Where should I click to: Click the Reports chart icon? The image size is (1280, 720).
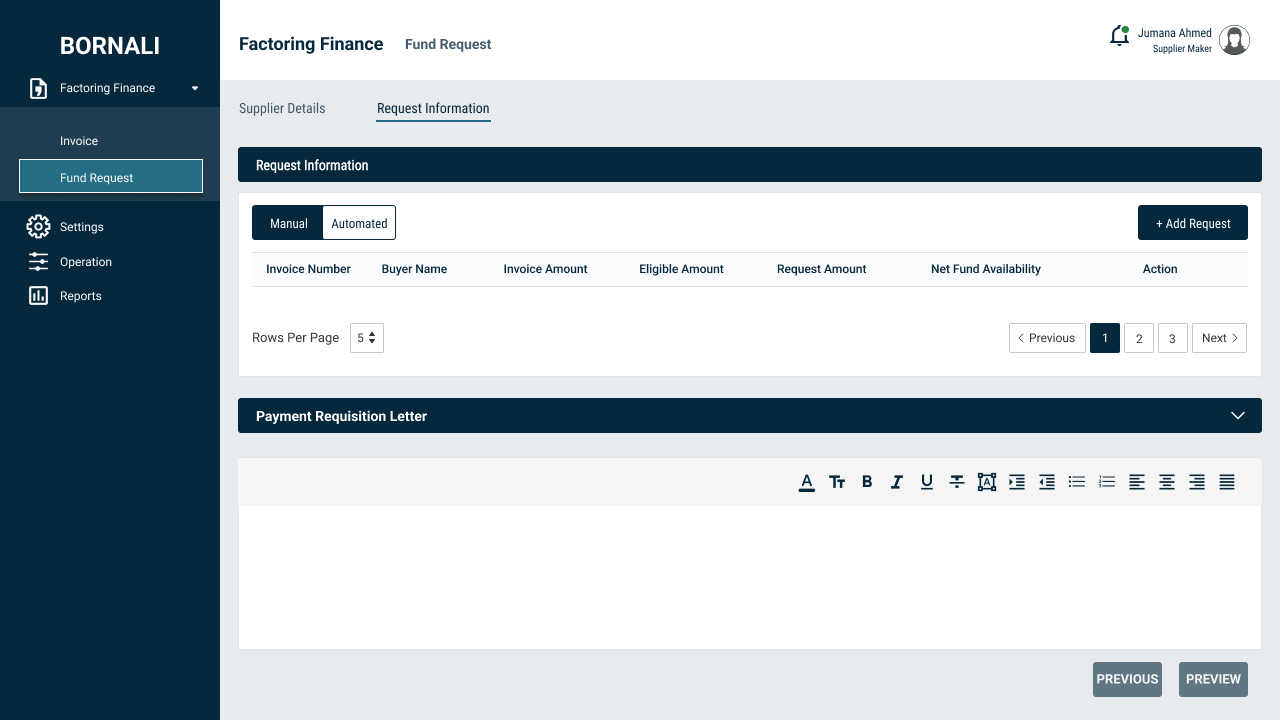38,296
